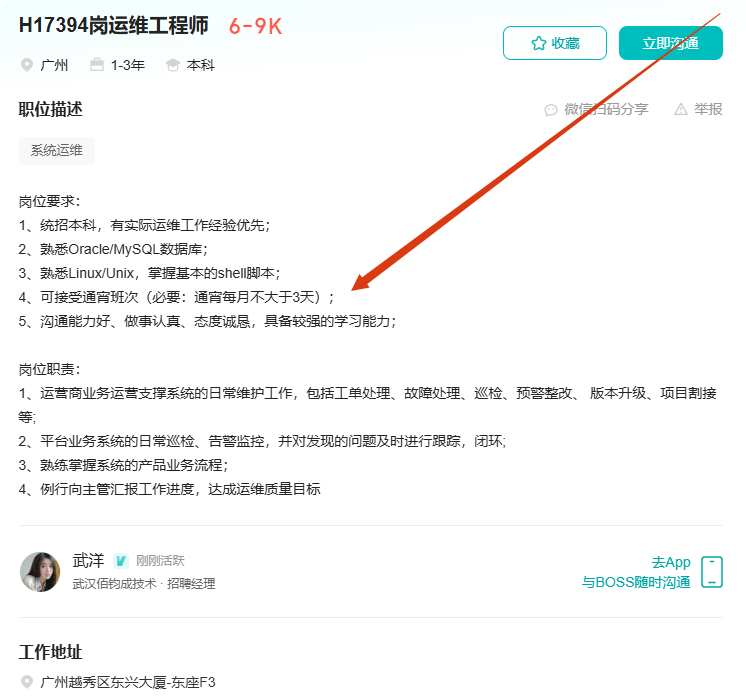
Task: Click 武汉佰钧成技术 · 招聘经理 company text
Action: 144,584
